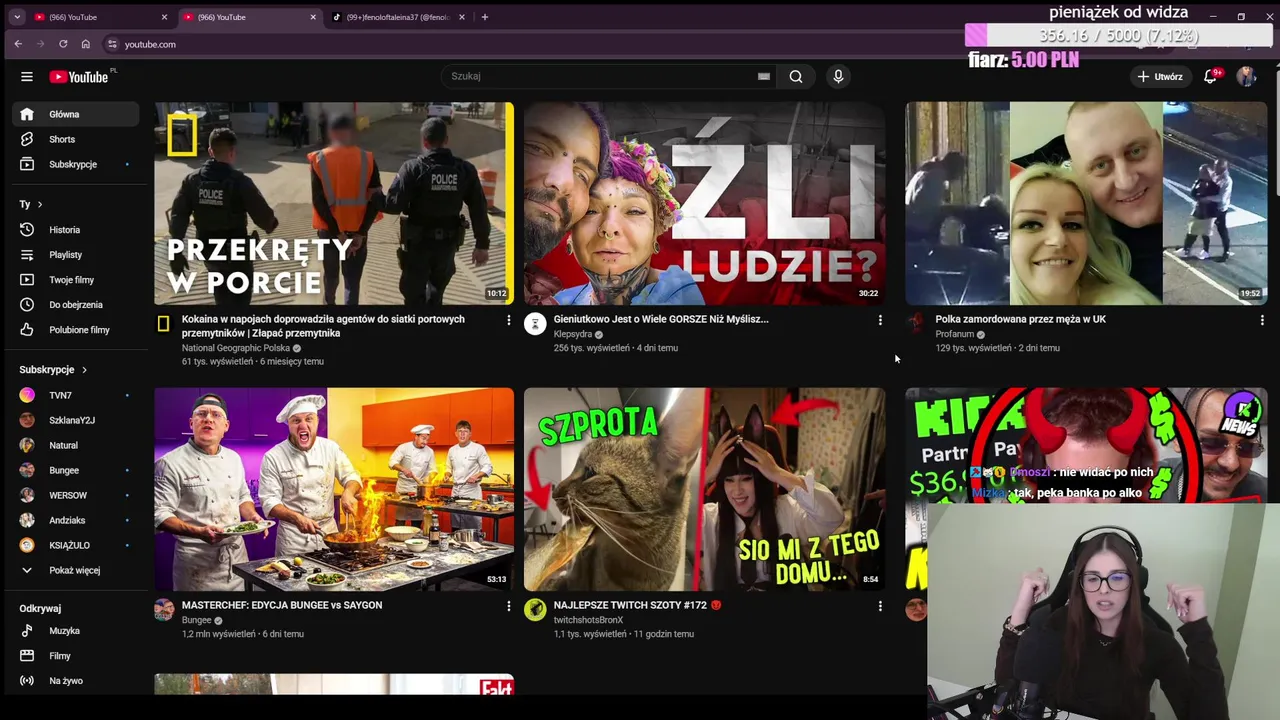Expand Subskrypcje section header
The width and height of the screenshot is (1280, 720).
click(53, 370)
